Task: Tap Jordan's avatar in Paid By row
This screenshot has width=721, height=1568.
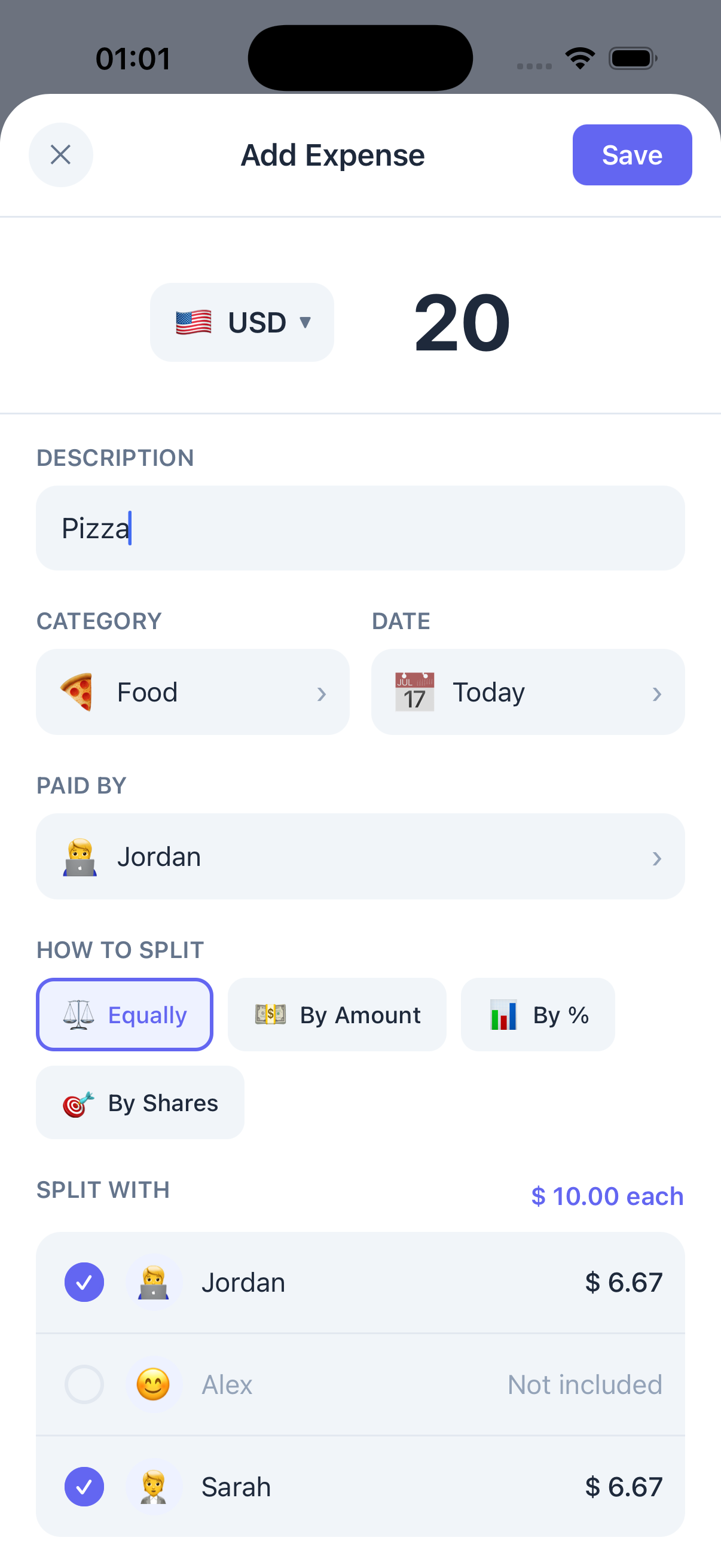Action: tap(80, 857)
